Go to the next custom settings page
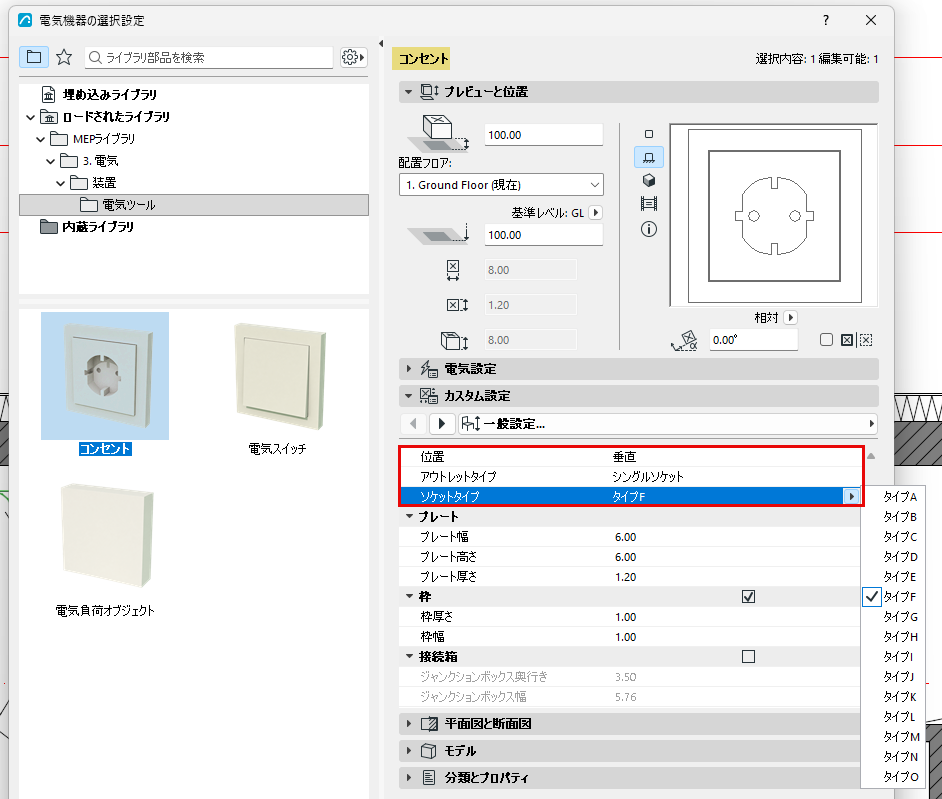Image resolution: width=942 pixels, height=799 pixels. [442, 424]
